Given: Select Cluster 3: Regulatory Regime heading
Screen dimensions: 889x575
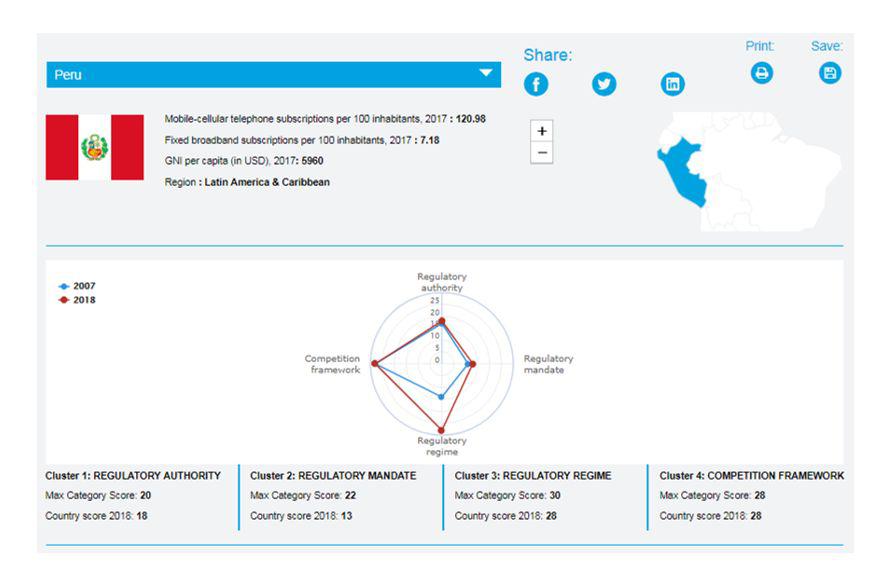Looking at the screenshot, I should coord(533,476).
